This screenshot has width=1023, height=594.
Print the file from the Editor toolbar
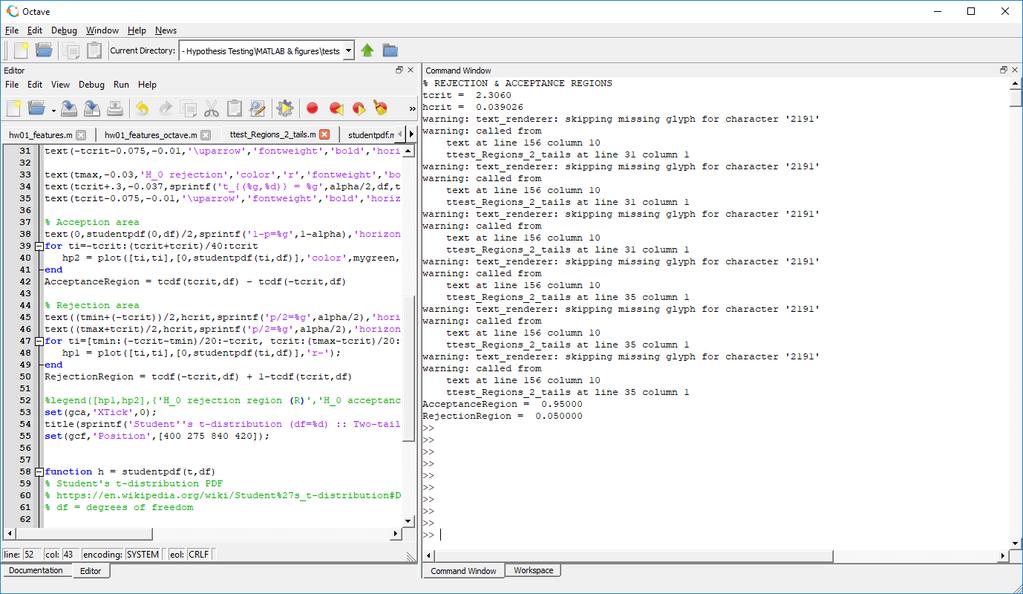pyautogui.click(x=115, y=108)
